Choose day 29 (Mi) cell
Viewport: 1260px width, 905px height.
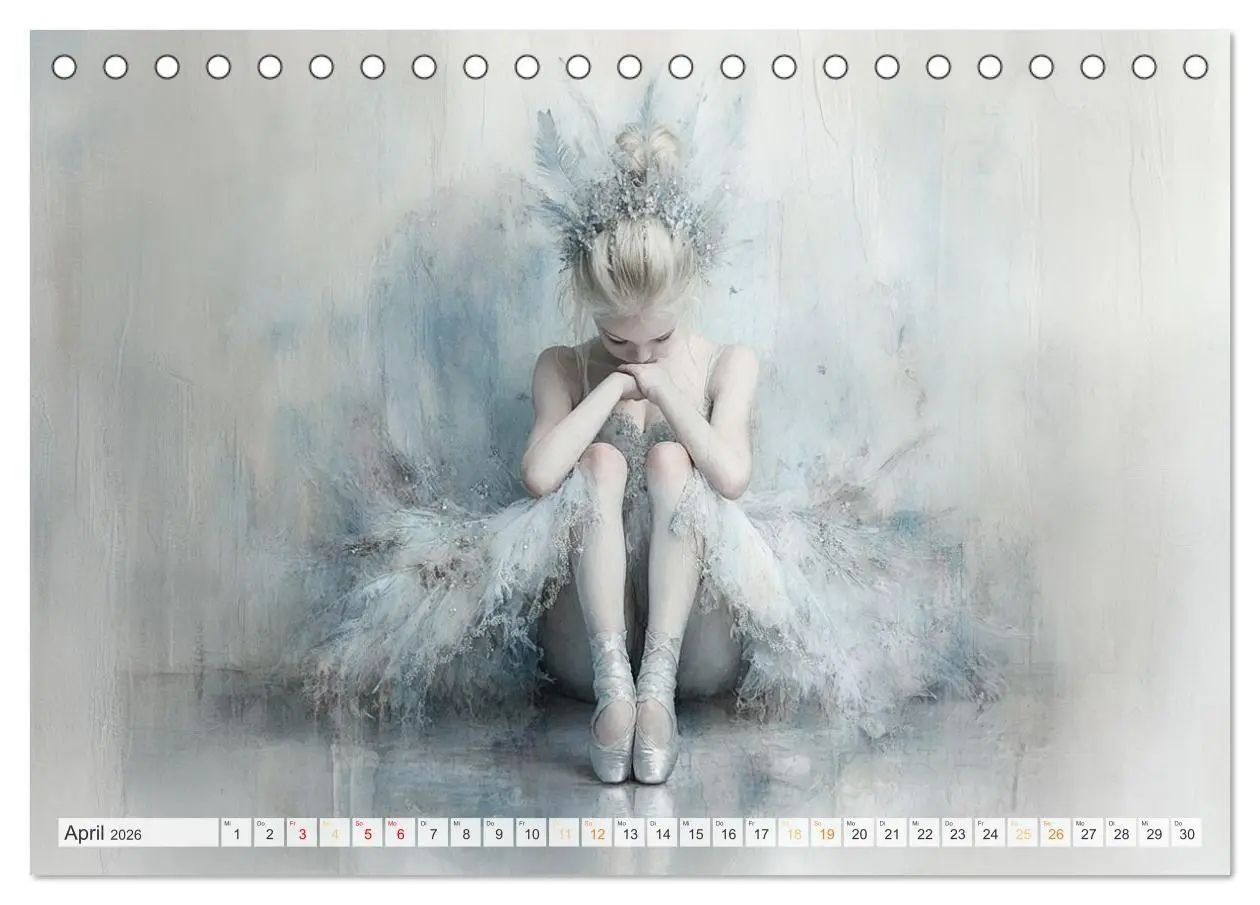pyautogui.click(x=1155, y=833)
